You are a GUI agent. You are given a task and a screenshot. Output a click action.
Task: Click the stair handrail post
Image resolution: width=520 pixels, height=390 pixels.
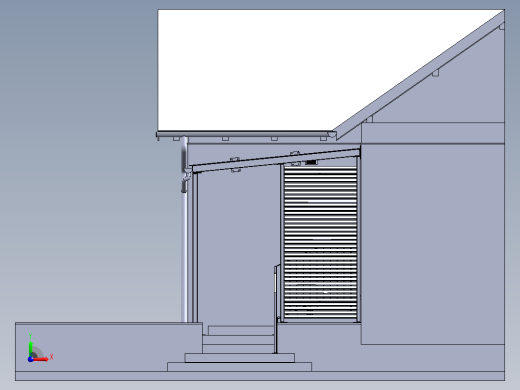[276, 308]
